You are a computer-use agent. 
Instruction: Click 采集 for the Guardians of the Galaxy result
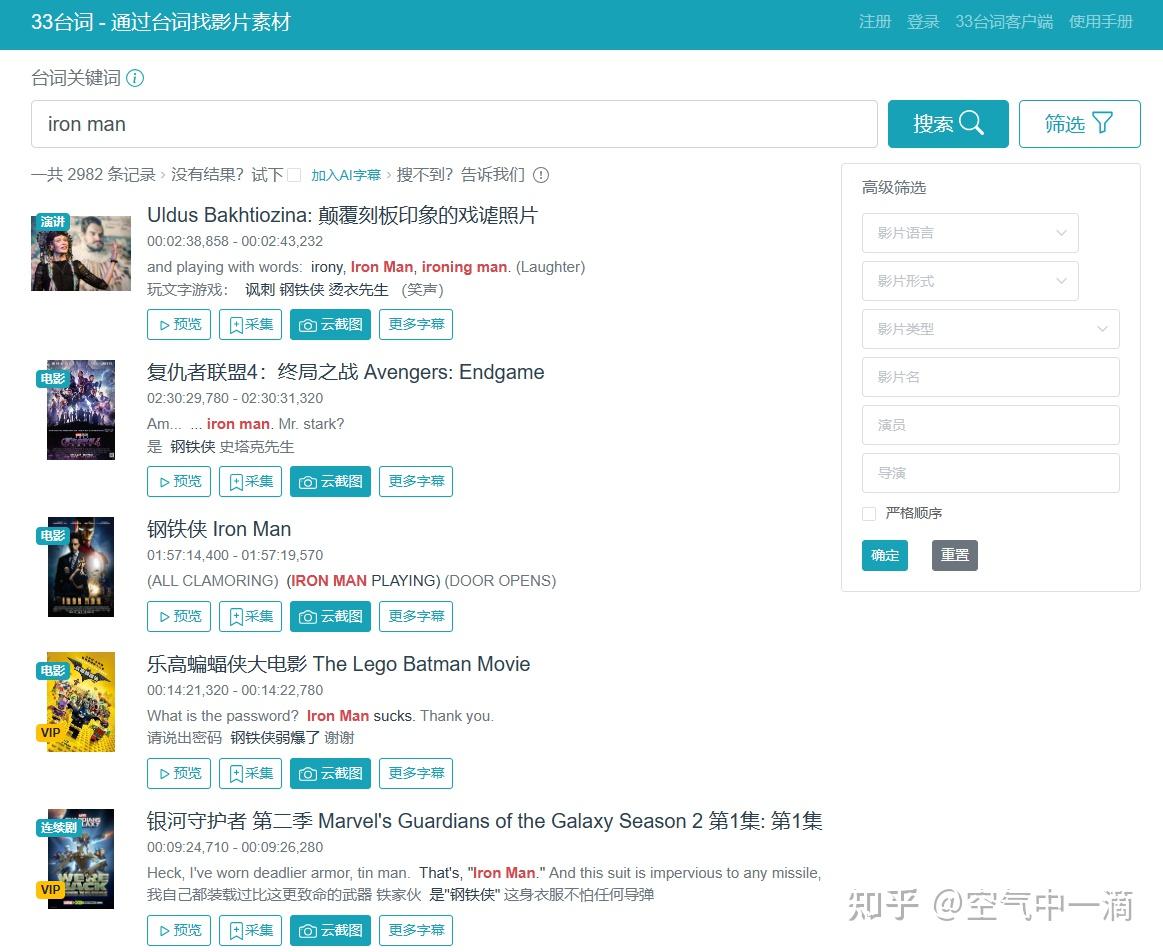[251, 931]
